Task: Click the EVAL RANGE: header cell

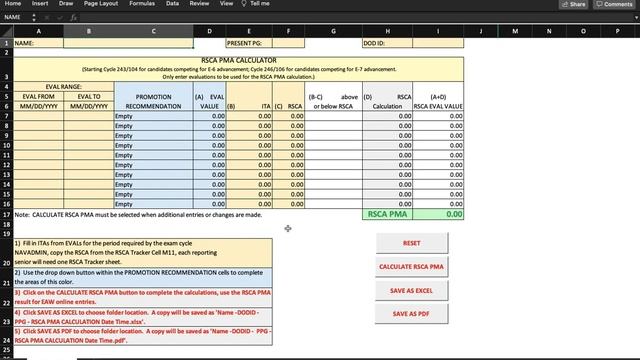Action: tap(64, 87)
